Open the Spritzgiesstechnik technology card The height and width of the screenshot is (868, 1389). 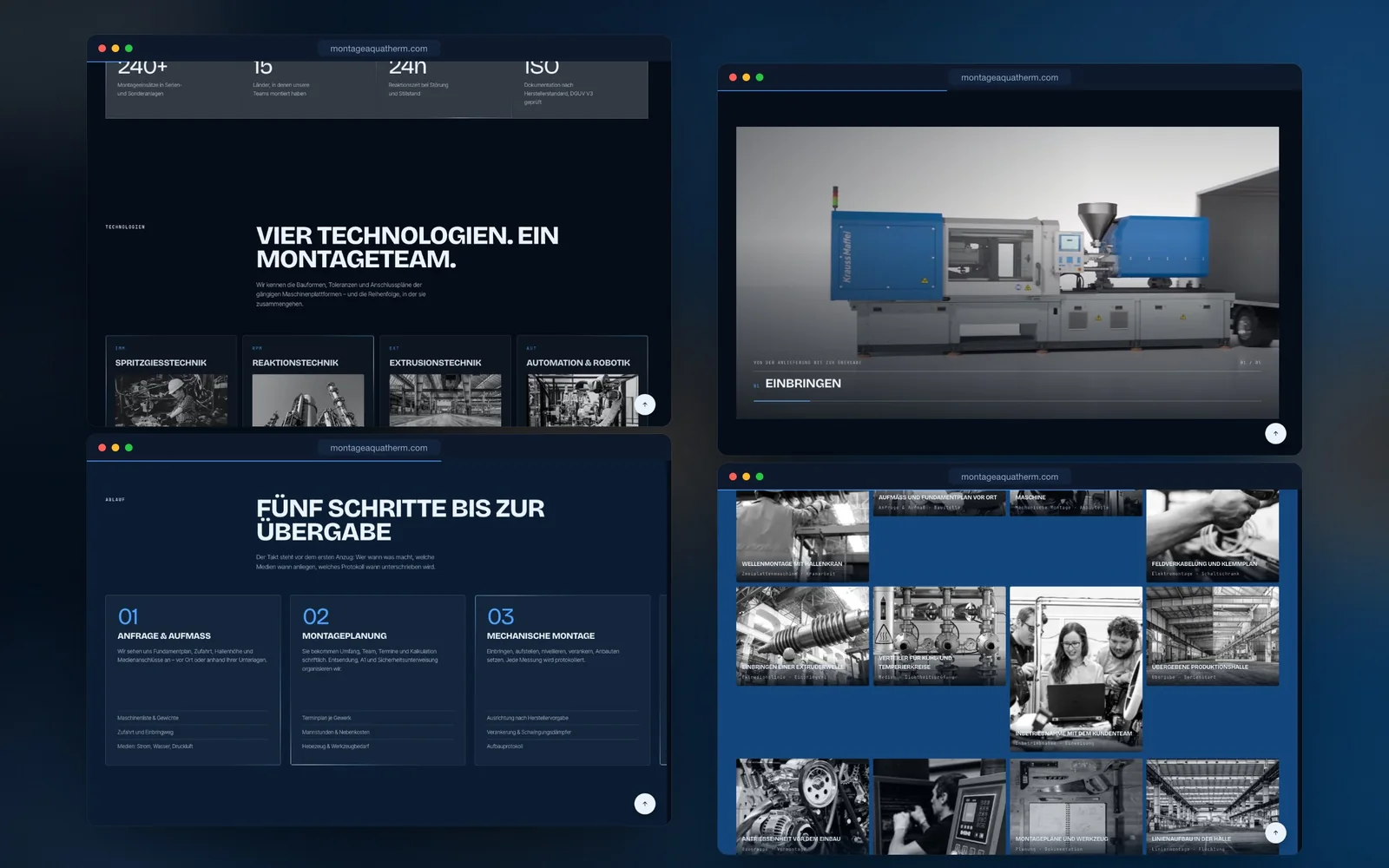coord(171,381)
